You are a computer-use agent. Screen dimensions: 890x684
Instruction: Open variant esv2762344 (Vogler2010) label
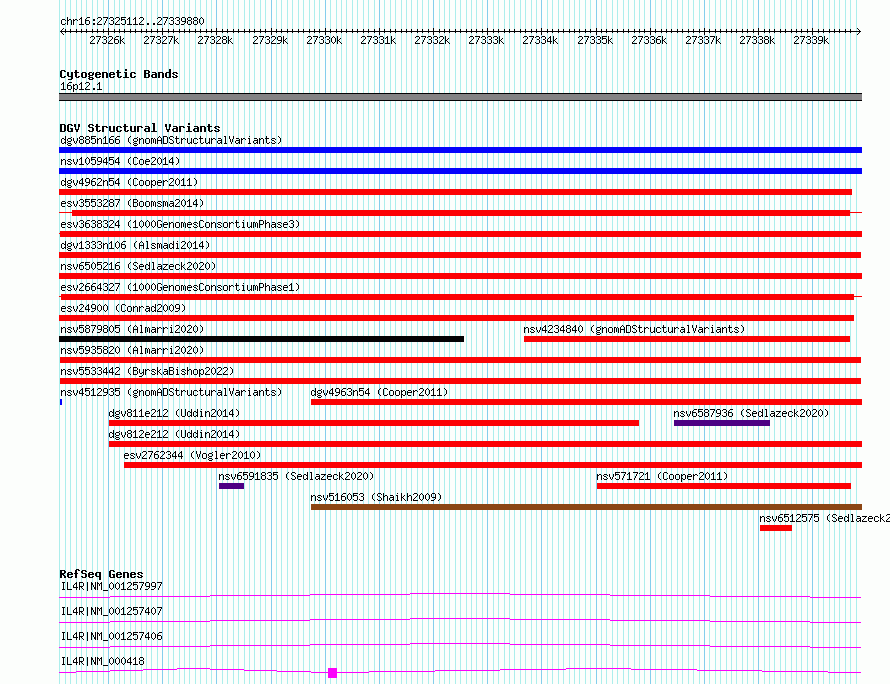pos(192,455)
